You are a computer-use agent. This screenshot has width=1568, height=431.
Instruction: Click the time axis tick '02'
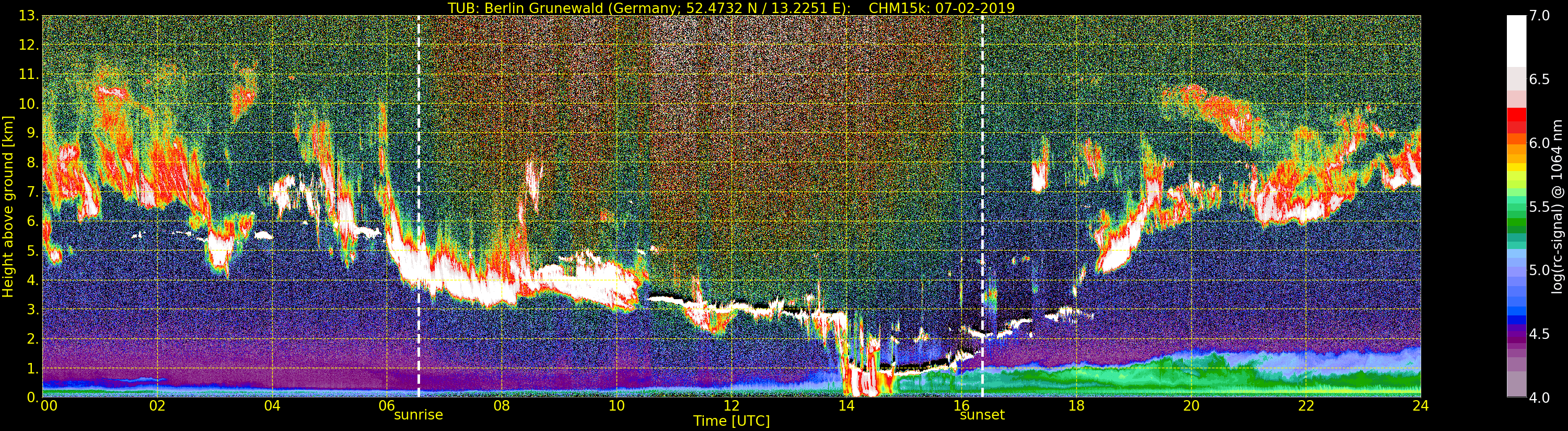coord(157,405)
